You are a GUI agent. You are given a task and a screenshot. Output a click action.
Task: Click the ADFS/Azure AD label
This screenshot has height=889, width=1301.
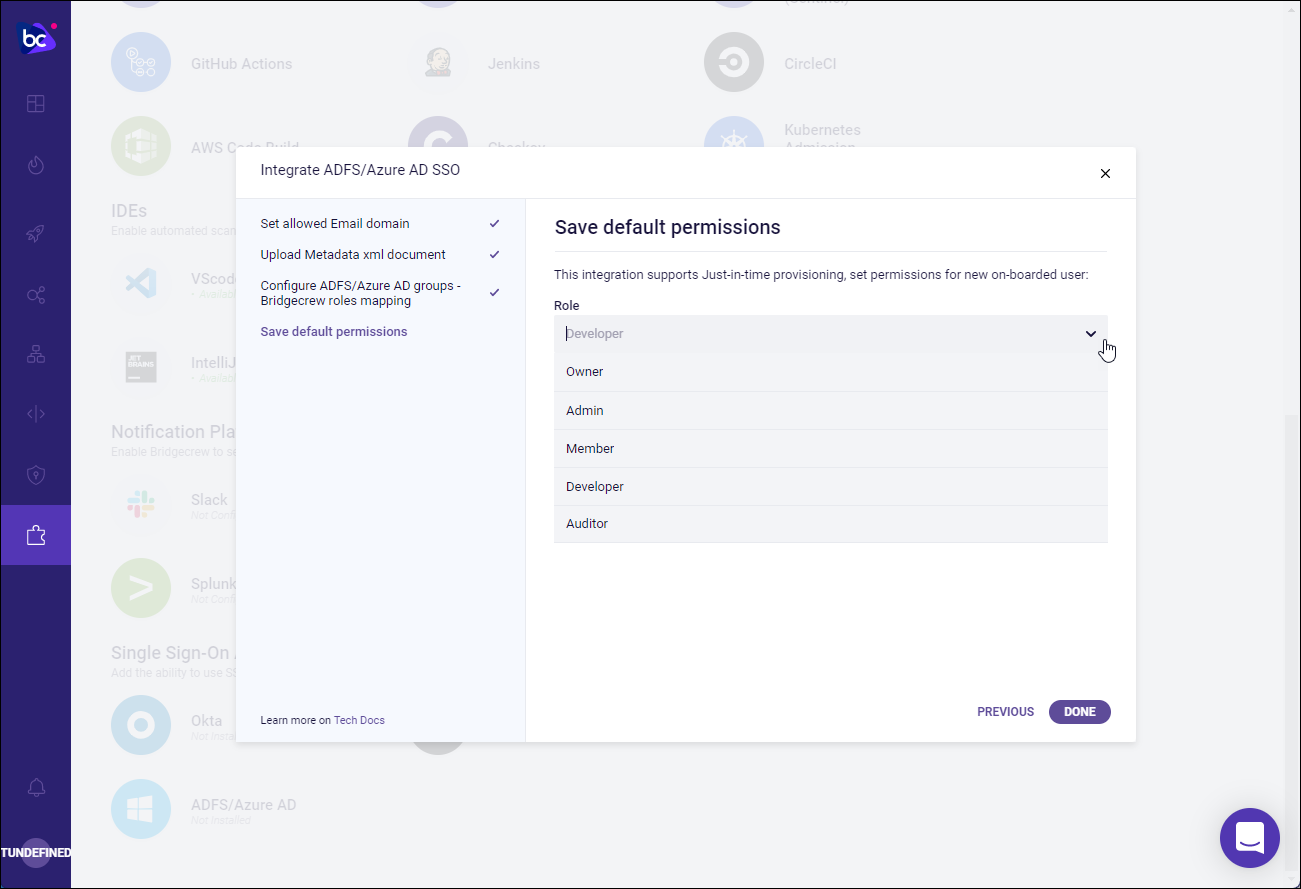pyautogui.click(x=244, y=805)
